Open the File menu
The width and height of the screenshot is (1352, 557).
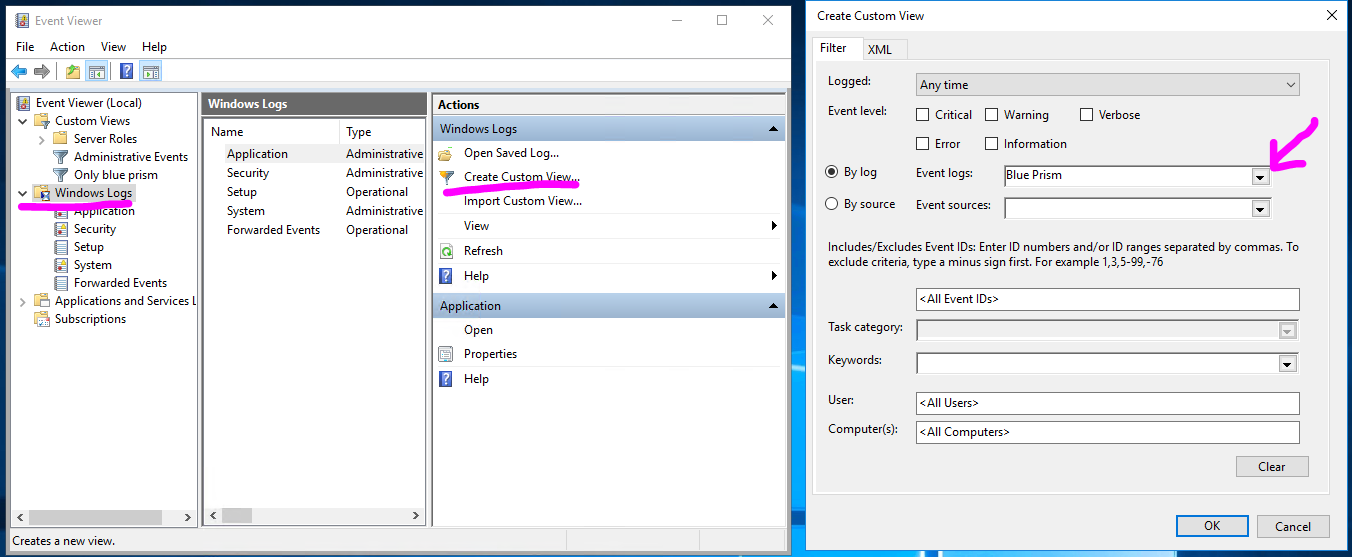click(x=26, y=47)
